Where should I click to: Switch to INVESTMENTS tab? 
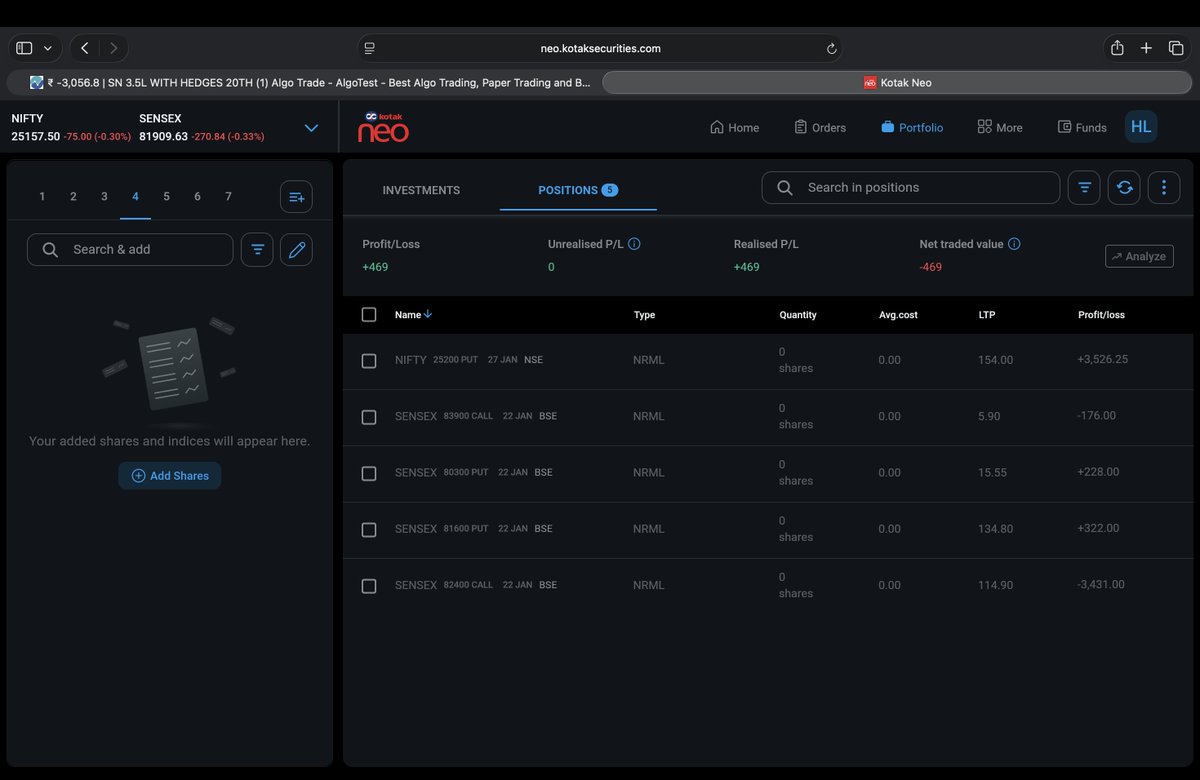point(421,190)
